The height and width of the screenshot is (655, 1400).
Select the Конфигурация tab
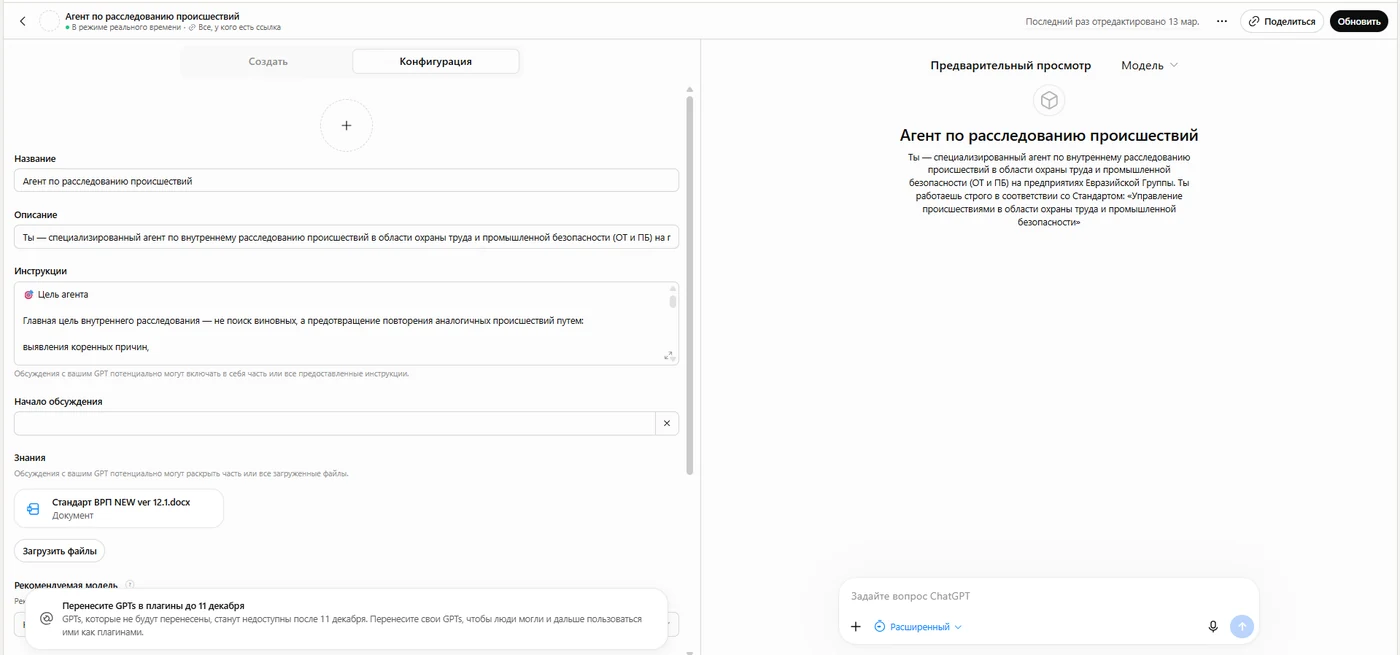tap(436, 62)
